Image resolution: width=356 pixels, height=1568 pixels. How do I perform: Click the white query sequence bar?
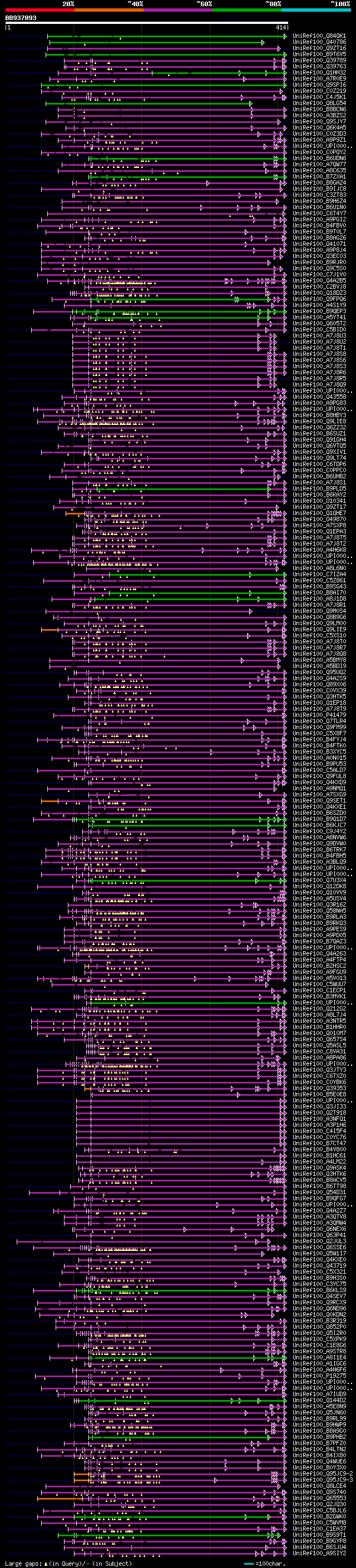coord(147,23)
